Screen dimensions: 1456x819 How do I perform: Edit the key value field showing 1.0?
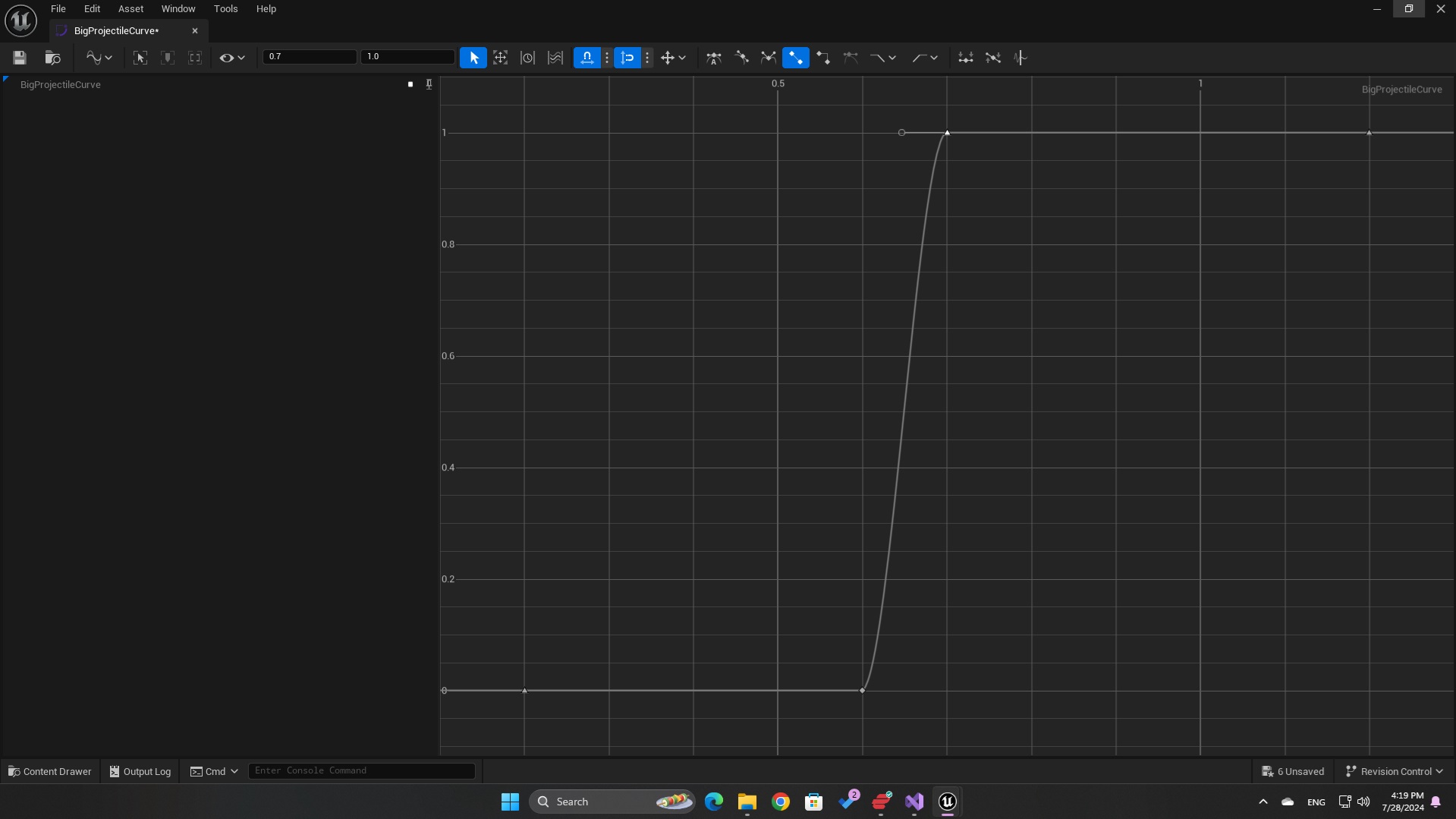click(x=407, y=57)
